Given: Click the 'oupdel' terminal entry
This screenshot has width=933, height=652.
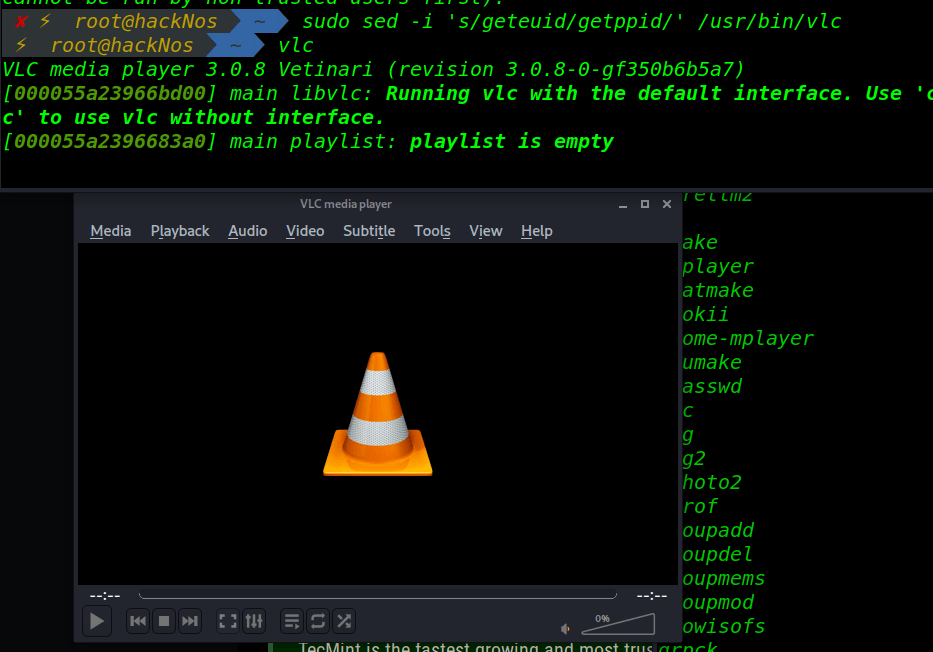Looking at the screenshot, I should (x=718, y=554).
